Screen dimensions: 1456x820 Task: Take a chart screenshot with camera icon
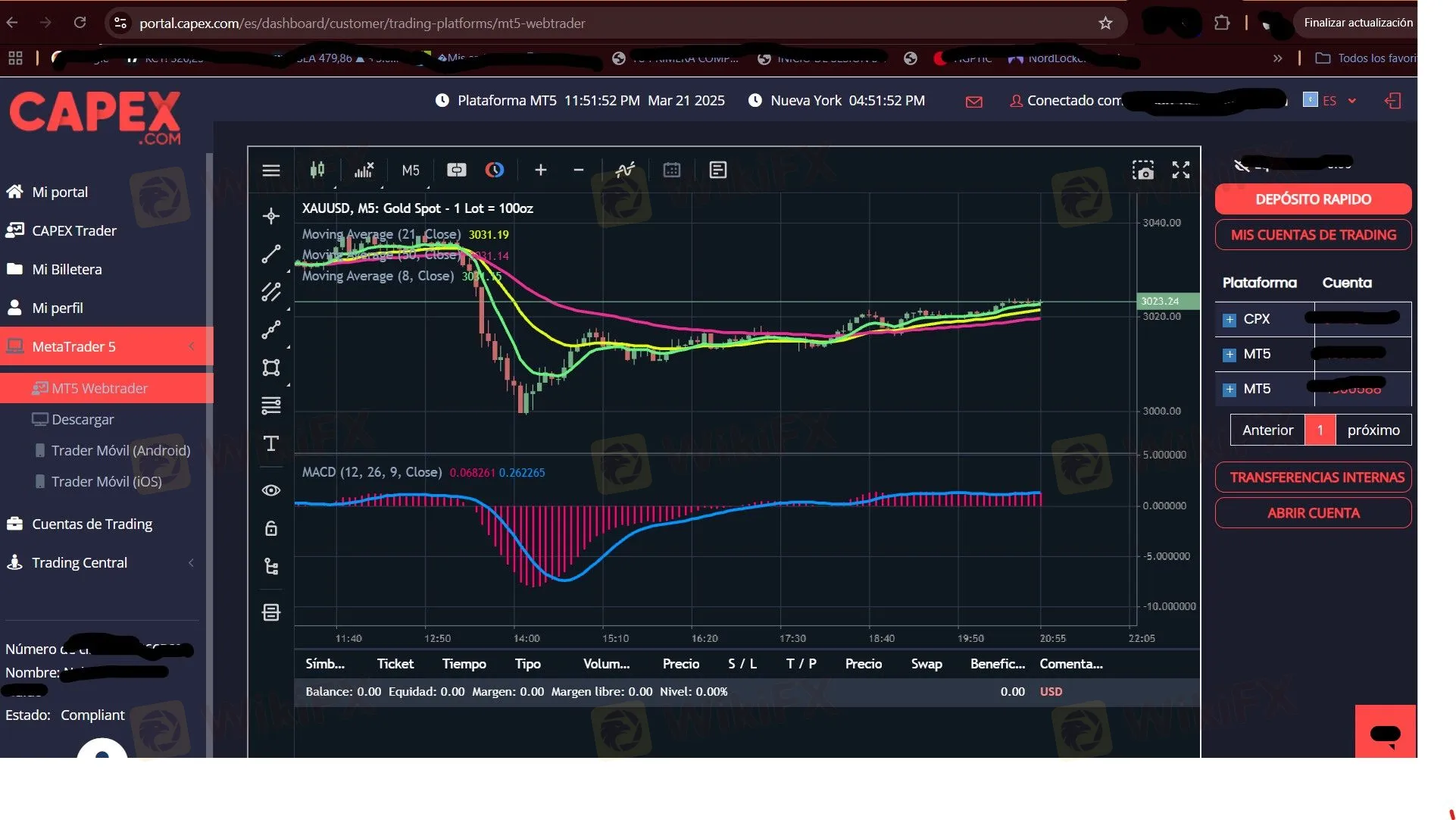click(x=1142, y=171)
